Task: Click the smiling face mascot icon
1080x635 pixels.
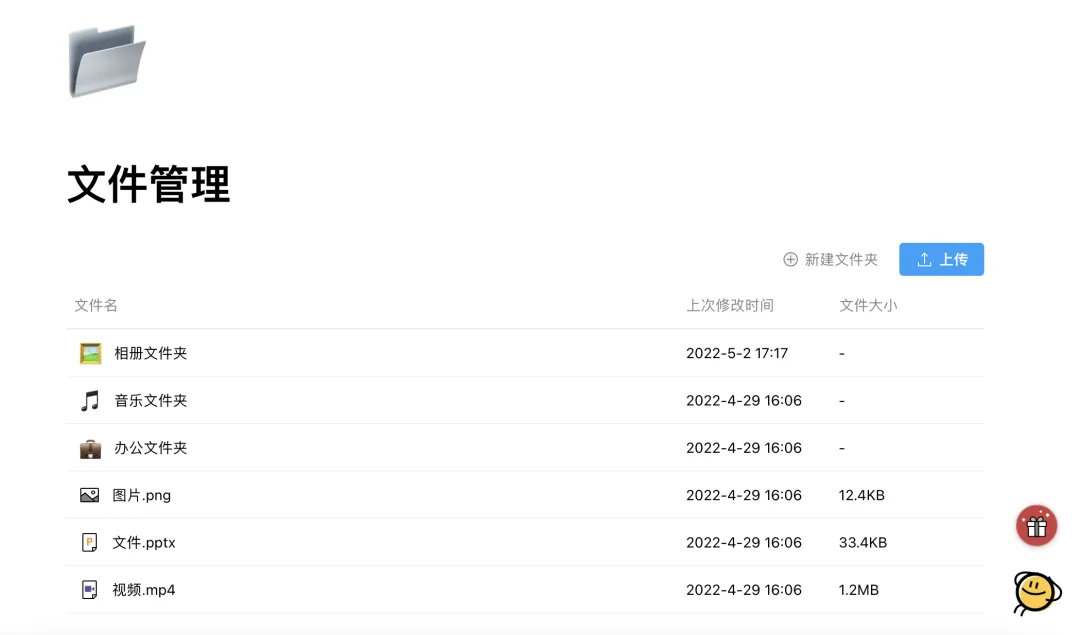Action: 1035,592
